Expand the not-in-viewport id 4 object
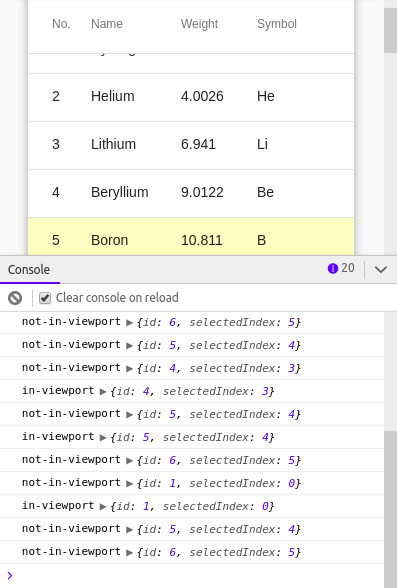The image size is (397, 588). (129, 369)
